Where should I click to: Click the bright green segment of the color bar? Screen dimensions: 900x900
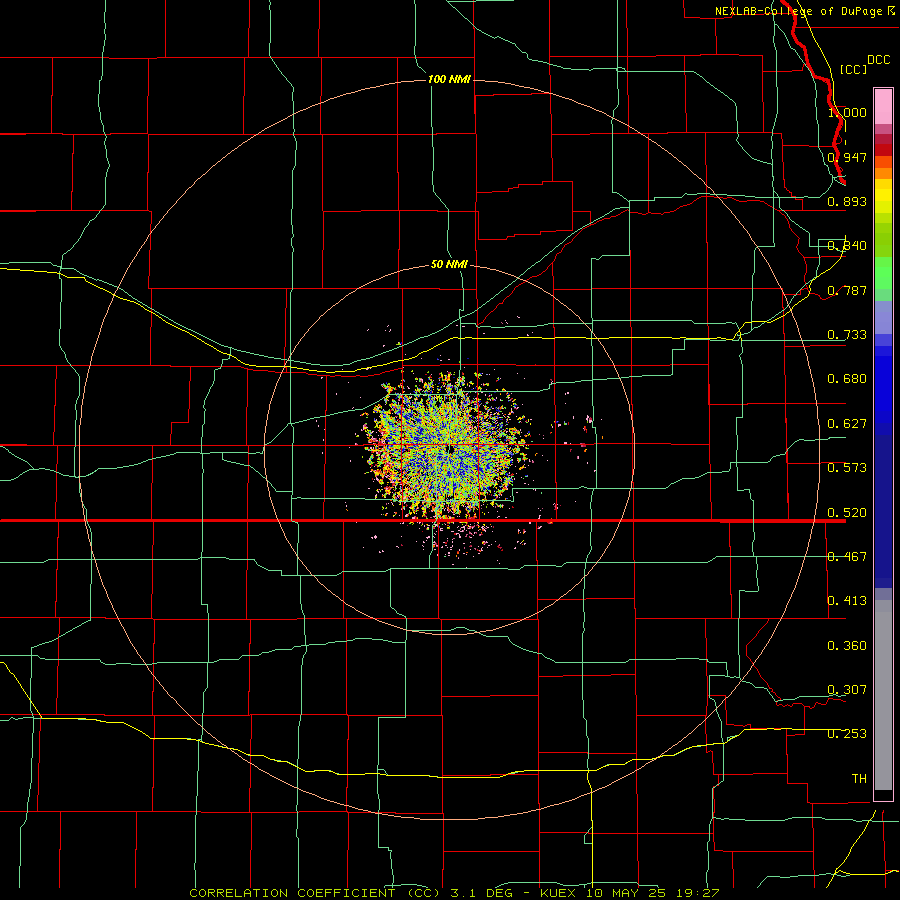[x=883, y=273]
